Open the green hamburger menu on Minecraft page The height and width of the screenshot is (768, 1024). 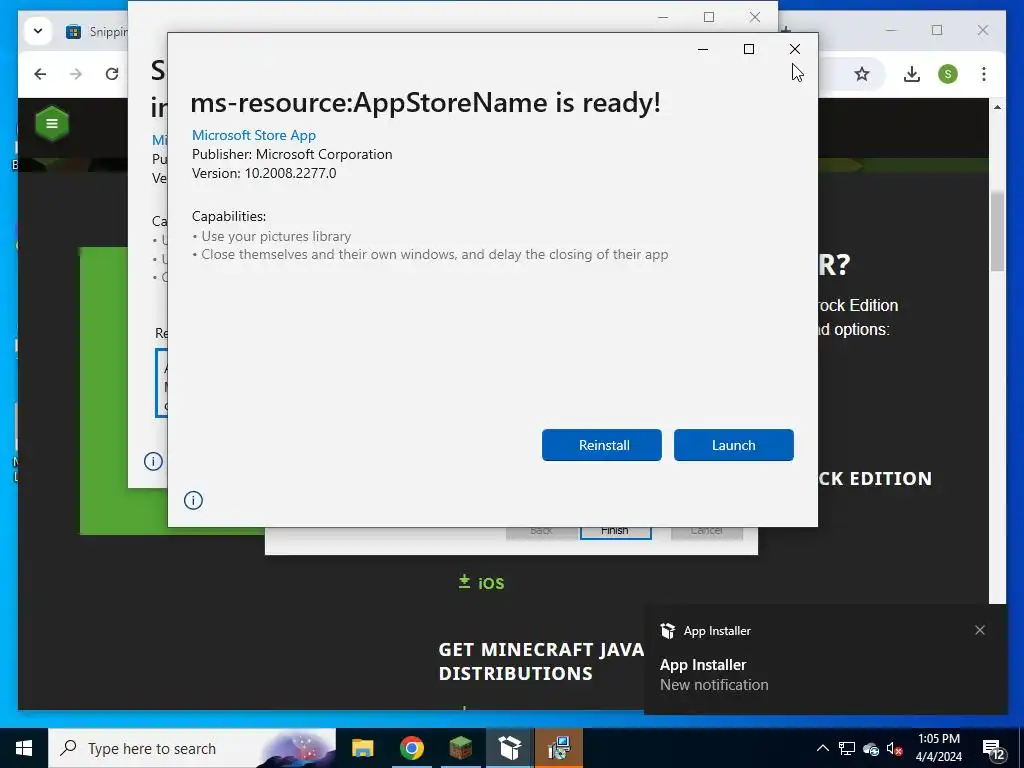[52, 123]
